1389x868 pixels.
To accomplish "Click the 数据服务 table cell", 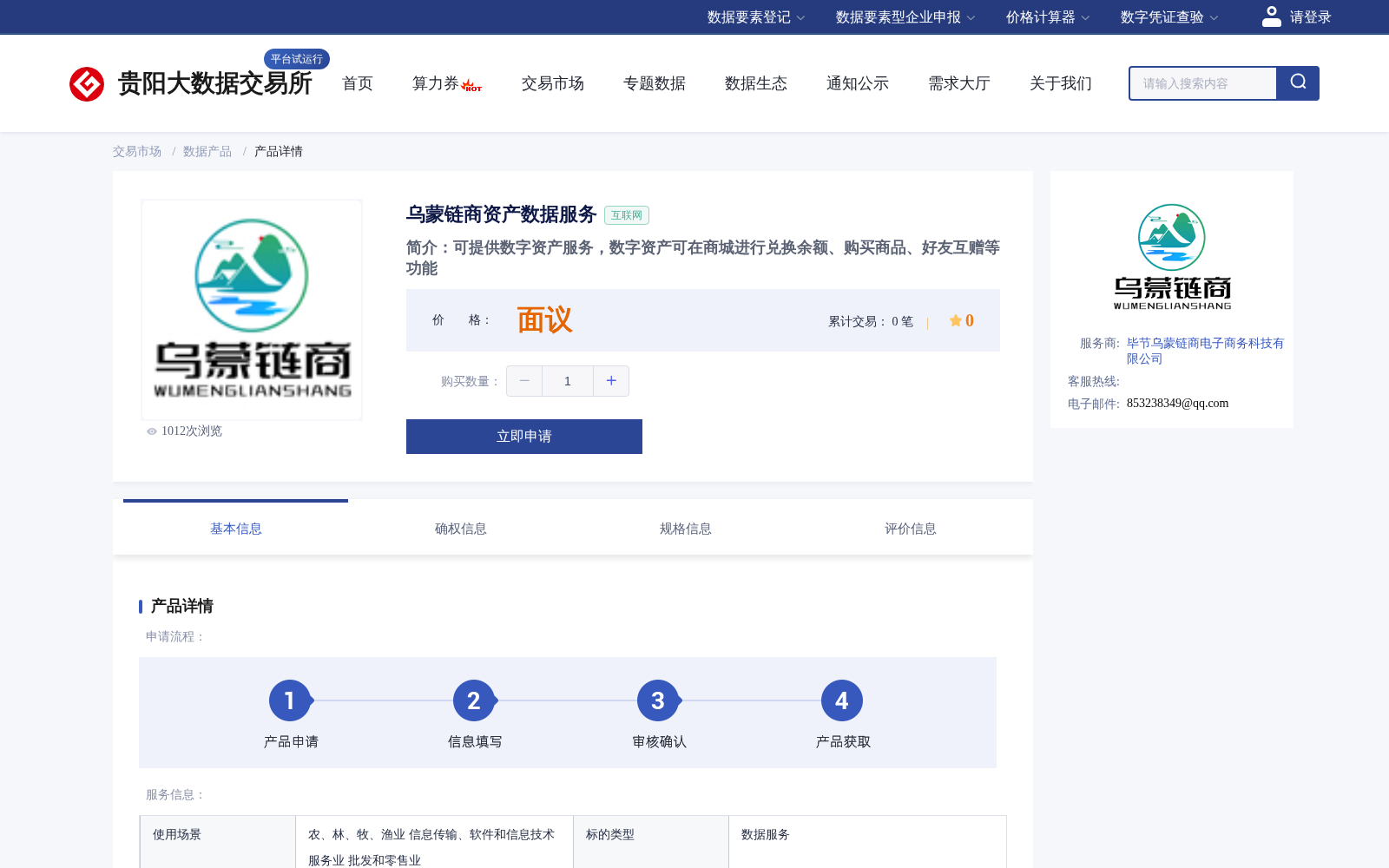I will point(867,842).
